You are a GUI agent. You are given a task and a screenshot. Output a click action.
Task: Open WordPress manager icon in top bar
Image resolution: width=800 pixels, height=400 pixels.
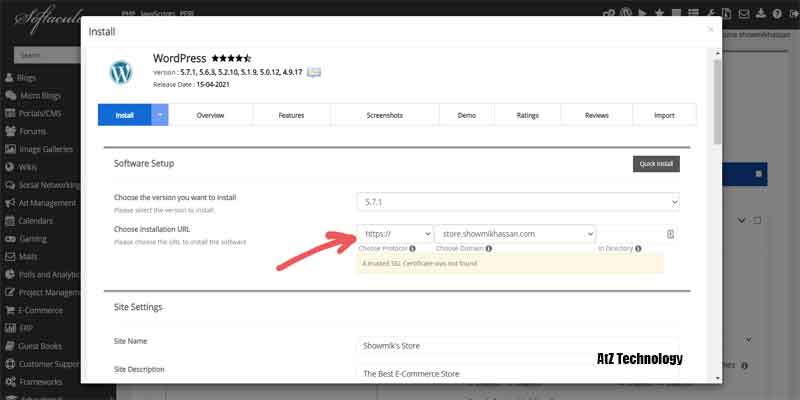[626, 14]
